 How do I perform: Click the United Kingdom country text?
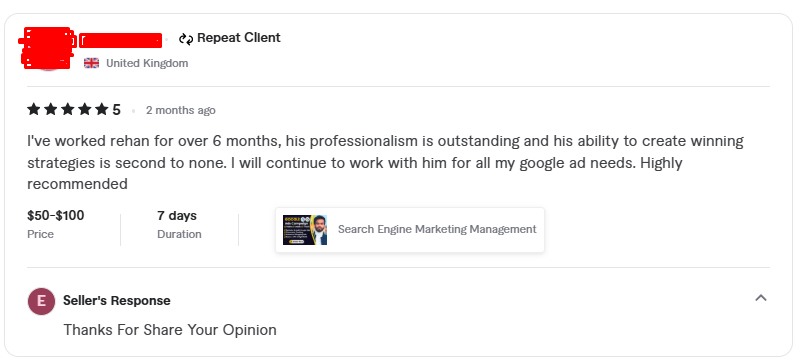point(147,63)
